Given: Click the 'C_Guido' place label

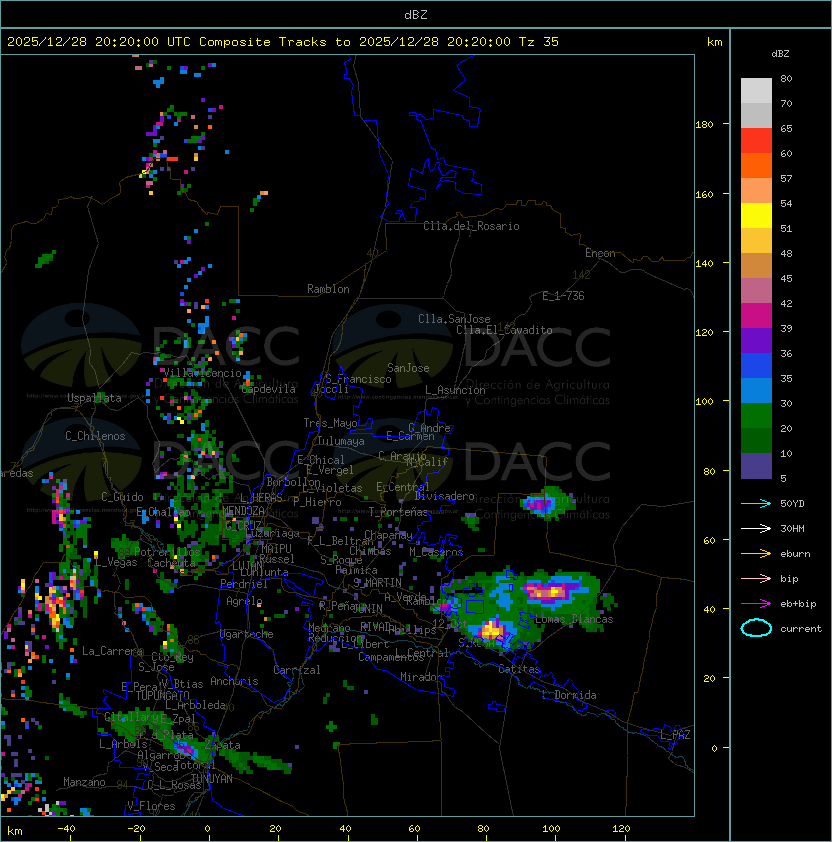Looking at the screenshot, I should point(122,497).
